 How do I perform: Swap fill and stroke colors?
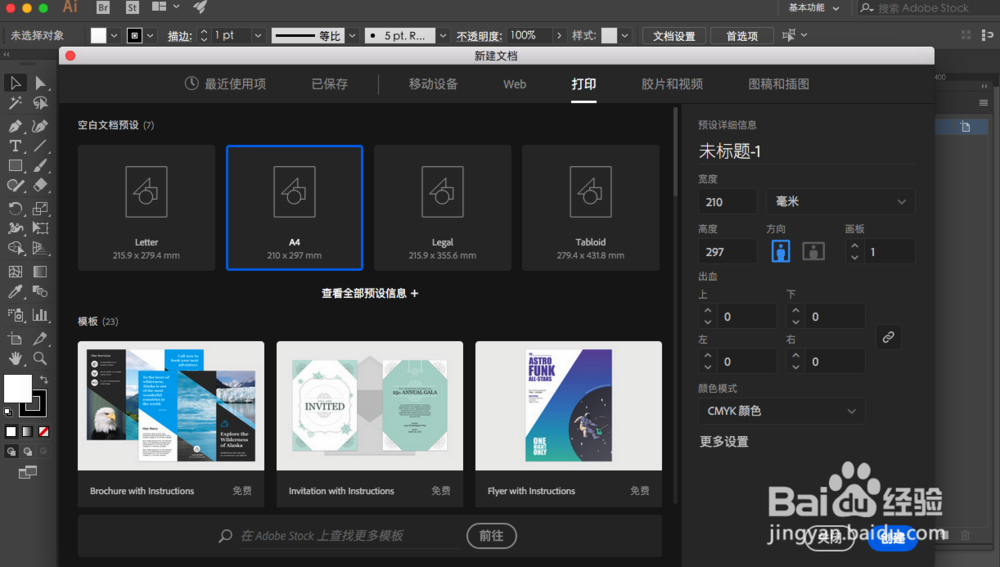click(44, 379)
